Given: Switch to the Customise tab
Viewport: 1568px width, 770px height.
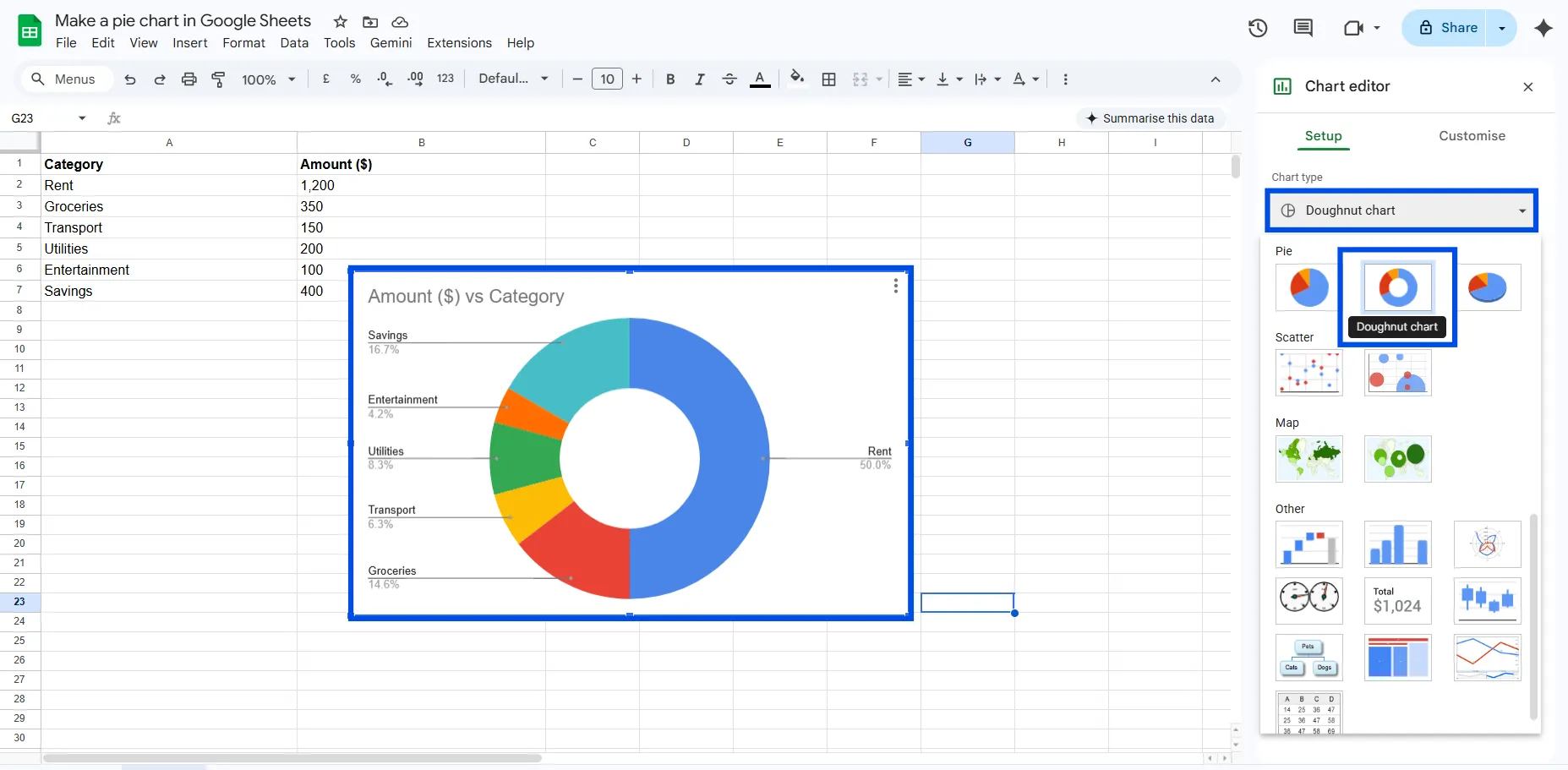Looking at the screenshot, I should pos(1471,135).
